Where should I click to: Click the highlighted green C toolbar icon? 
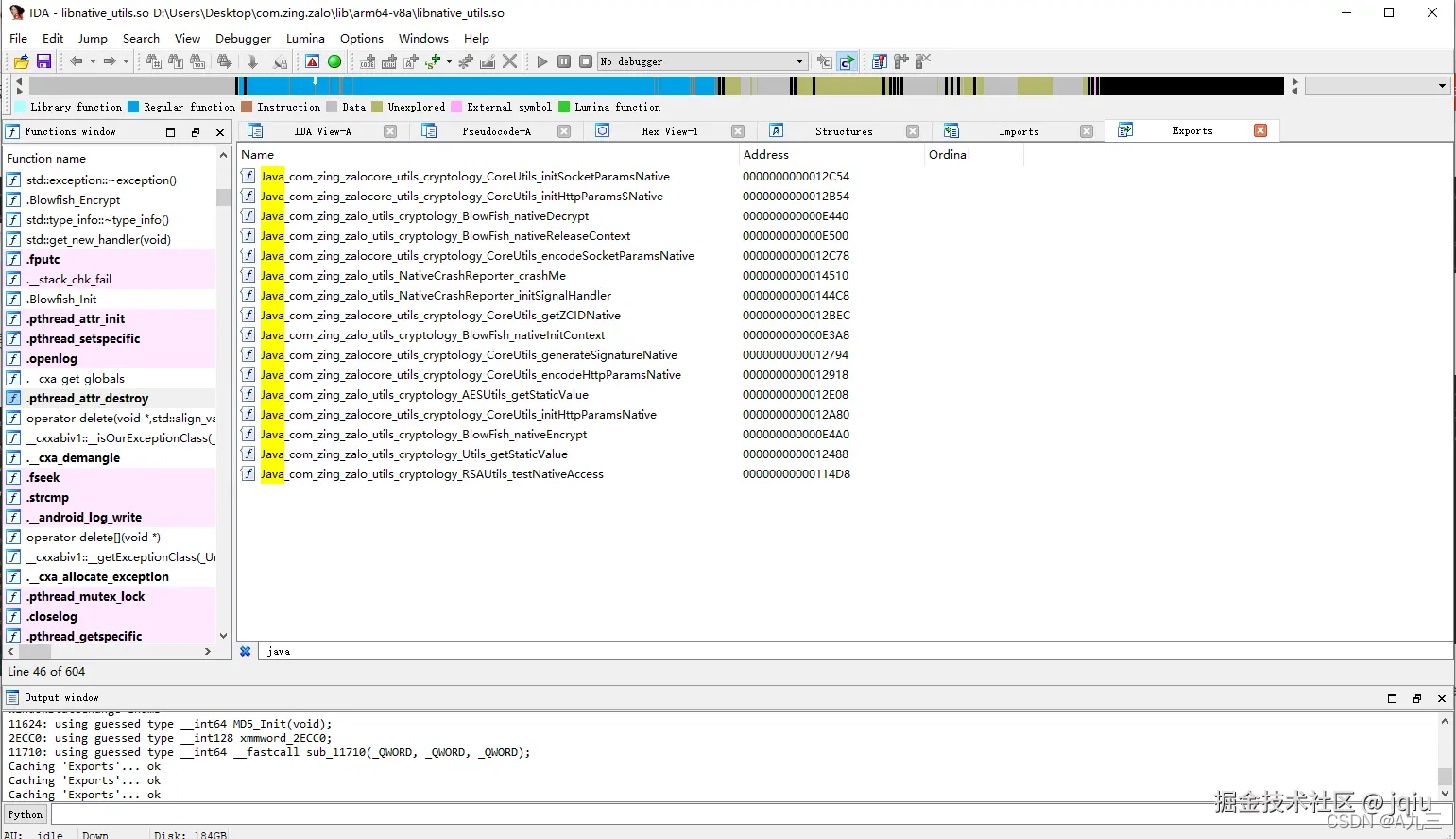[847, 61]
